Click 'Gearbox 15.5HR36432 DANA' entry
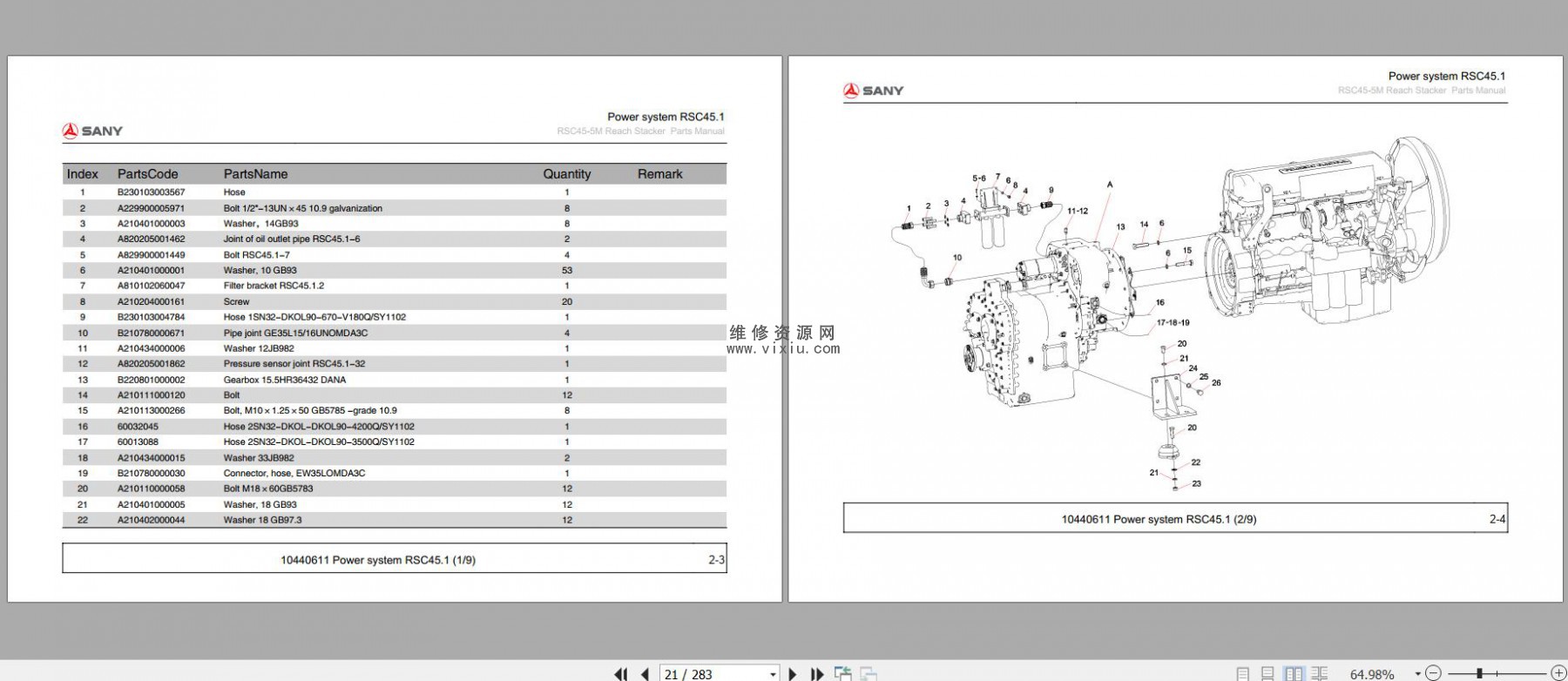The width and height of the screenshot is (1568, 681). tap(284, 380)
